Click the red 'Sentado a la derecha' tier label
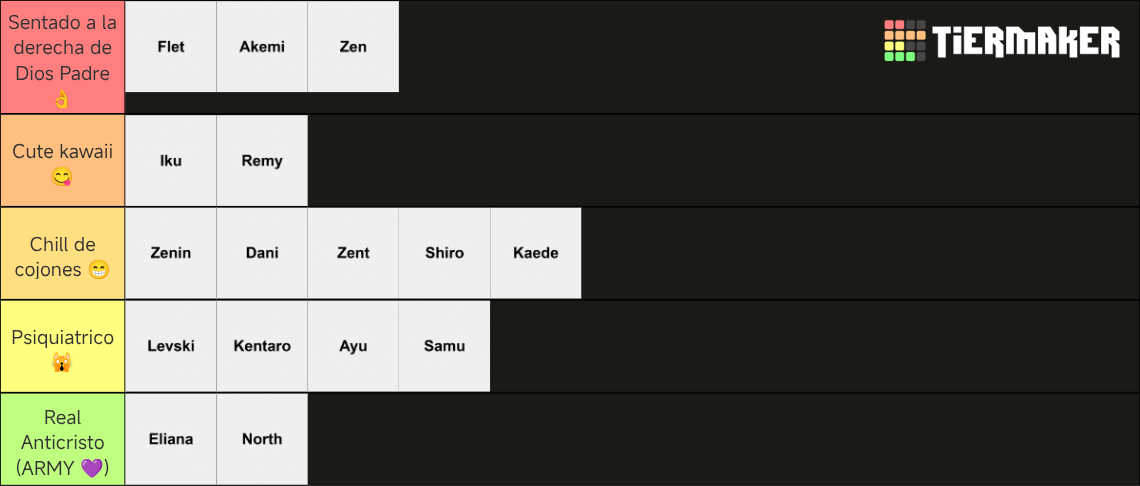This screenshot has width=1140, height=486. tap(63, 57)
